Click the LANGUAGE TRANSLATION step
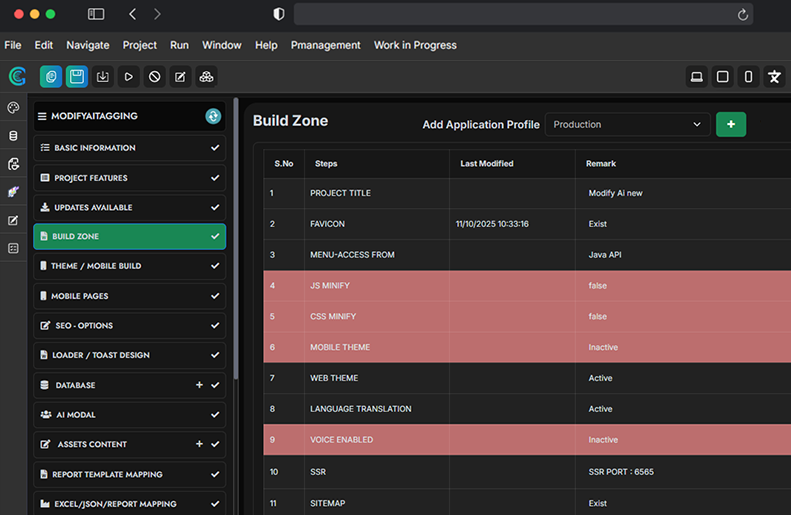The width and height of the screenshot is (791, 515). [x=360, y=409]
